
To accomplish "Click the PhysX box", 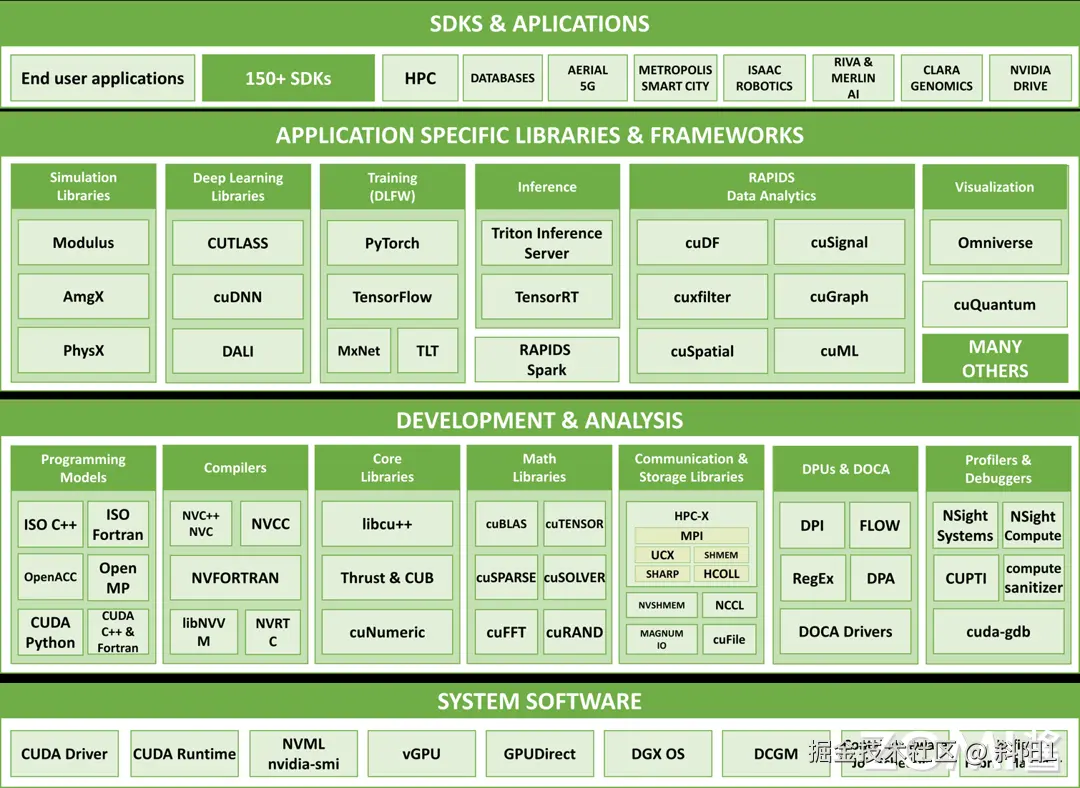I will (x=83, y=350).
